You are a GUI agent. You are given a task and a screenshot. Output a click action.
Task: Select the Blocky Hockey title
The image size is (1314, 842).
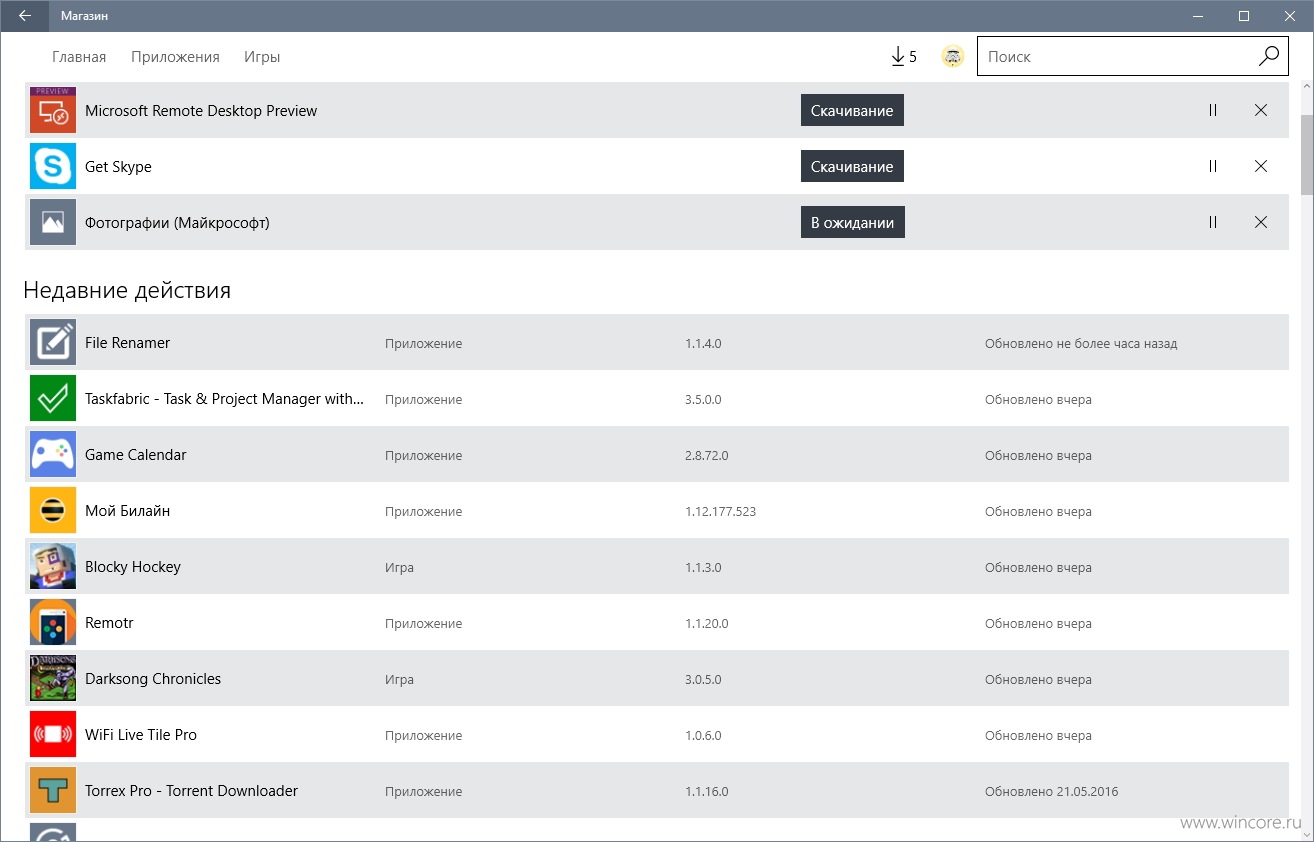133,567
